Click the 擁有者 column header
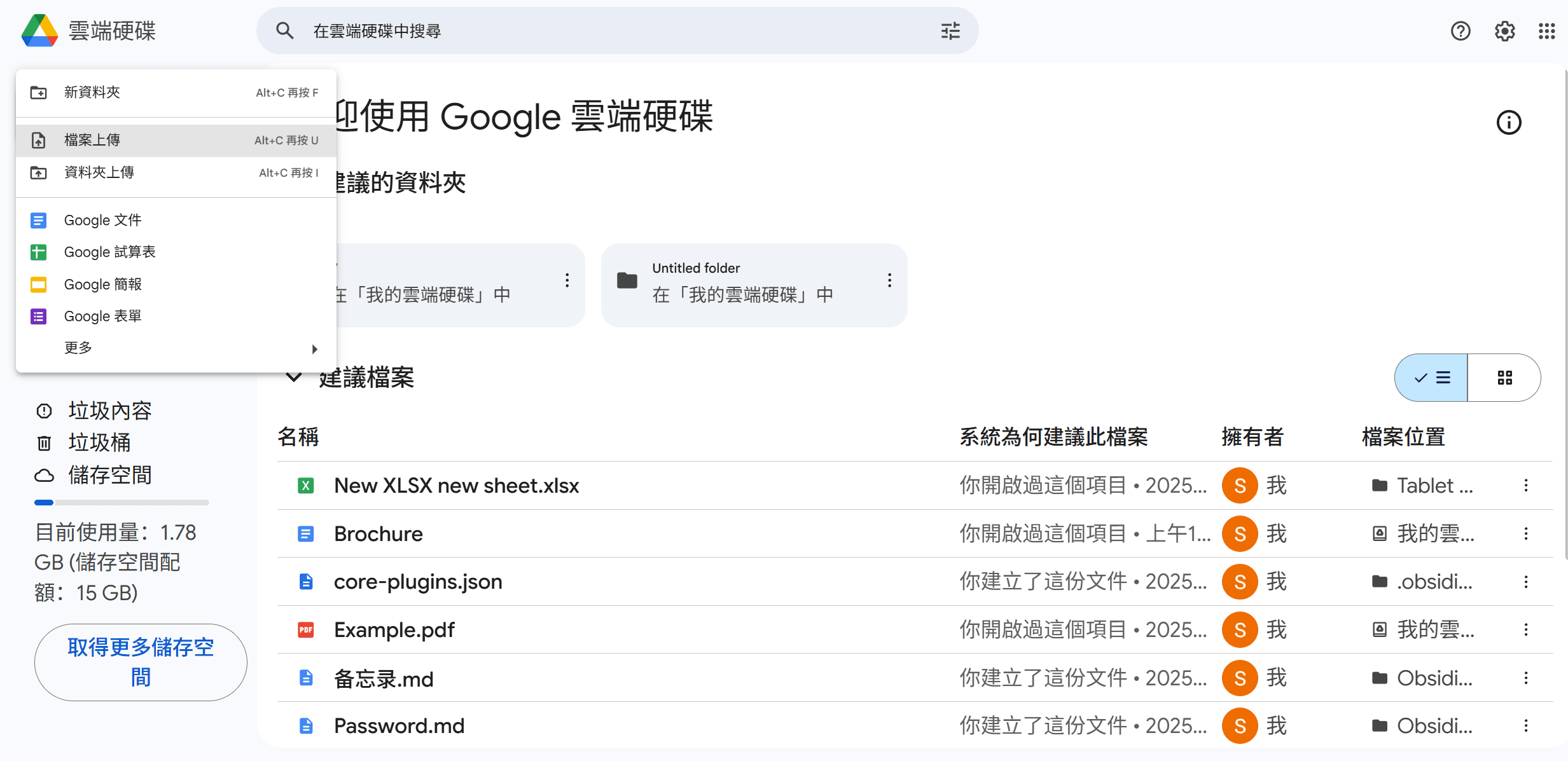The image size is (1568, 761). [1252, 437]
